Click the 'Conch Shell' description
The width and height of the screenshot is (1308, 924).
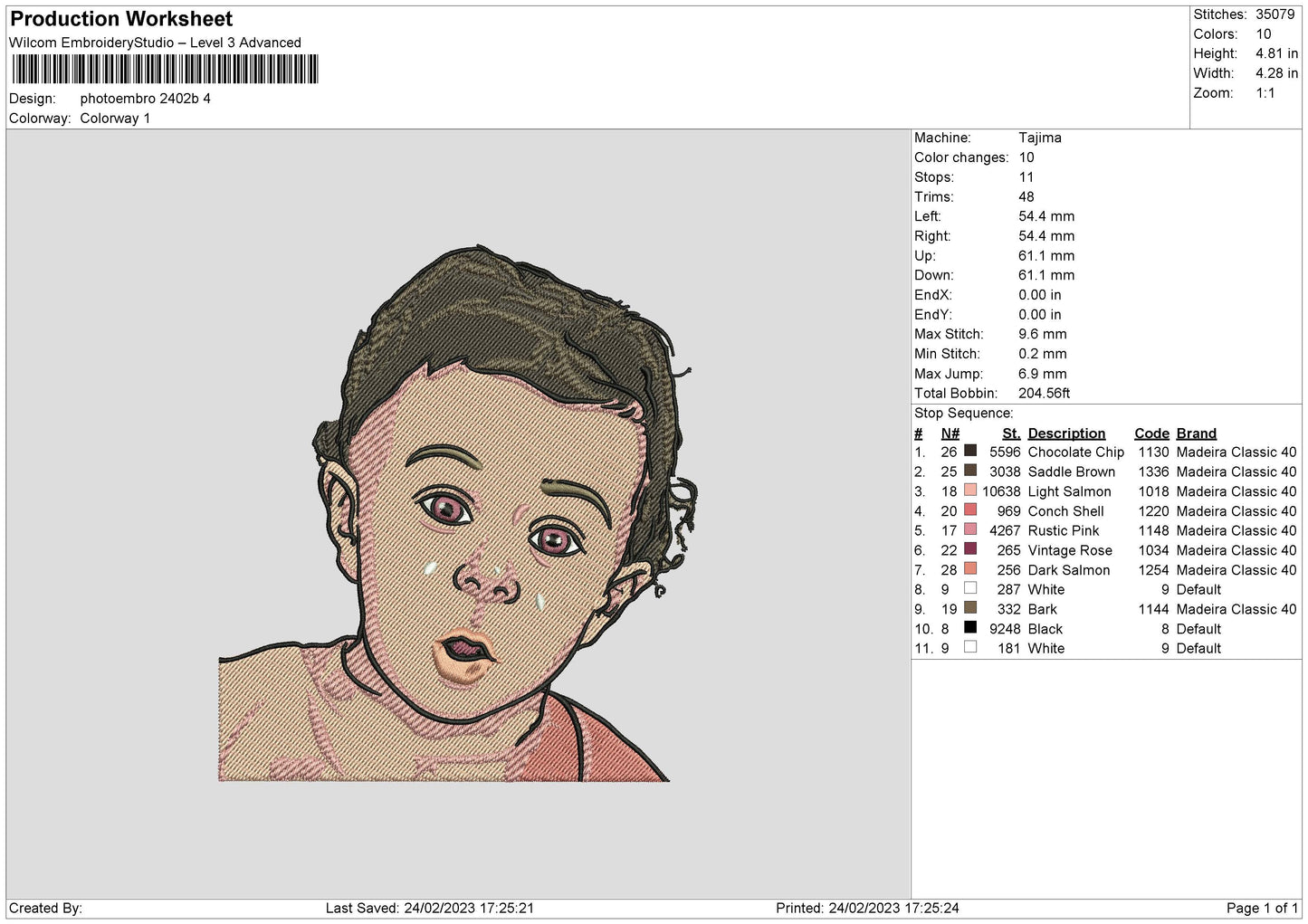click(1065, 511)
